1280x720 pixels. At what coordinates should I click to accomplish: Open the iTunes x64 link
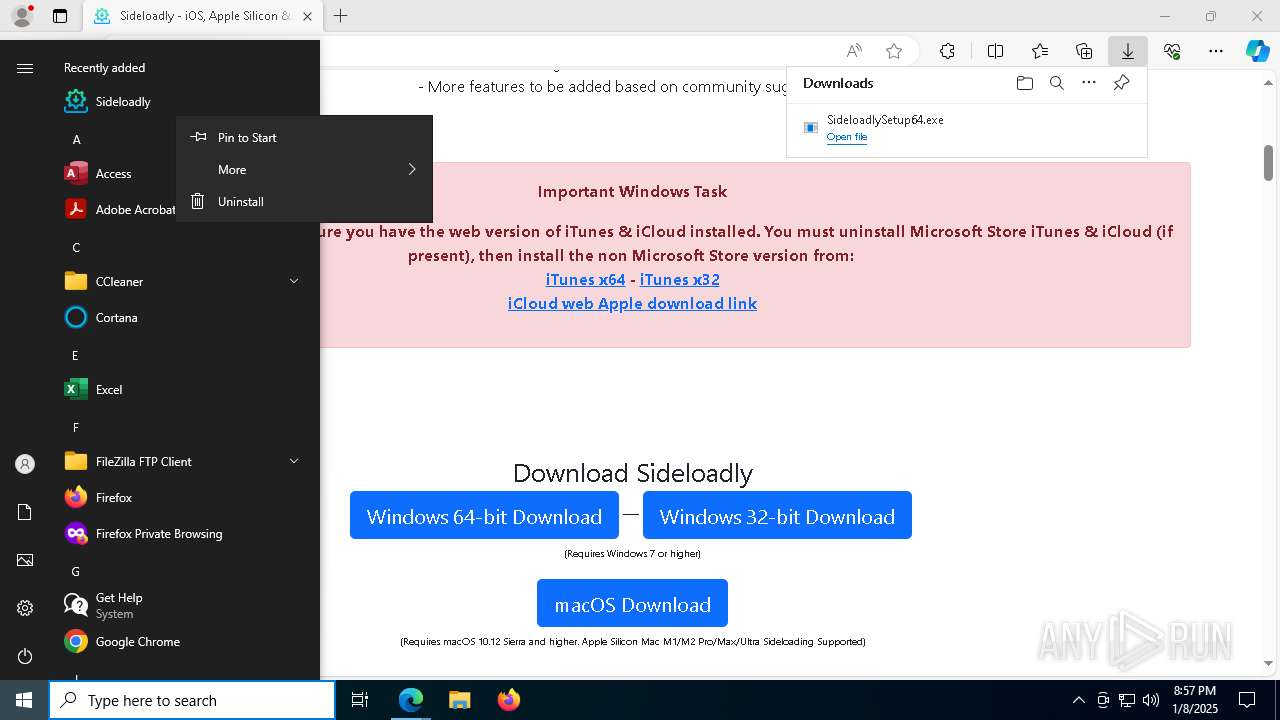(585, 279)
